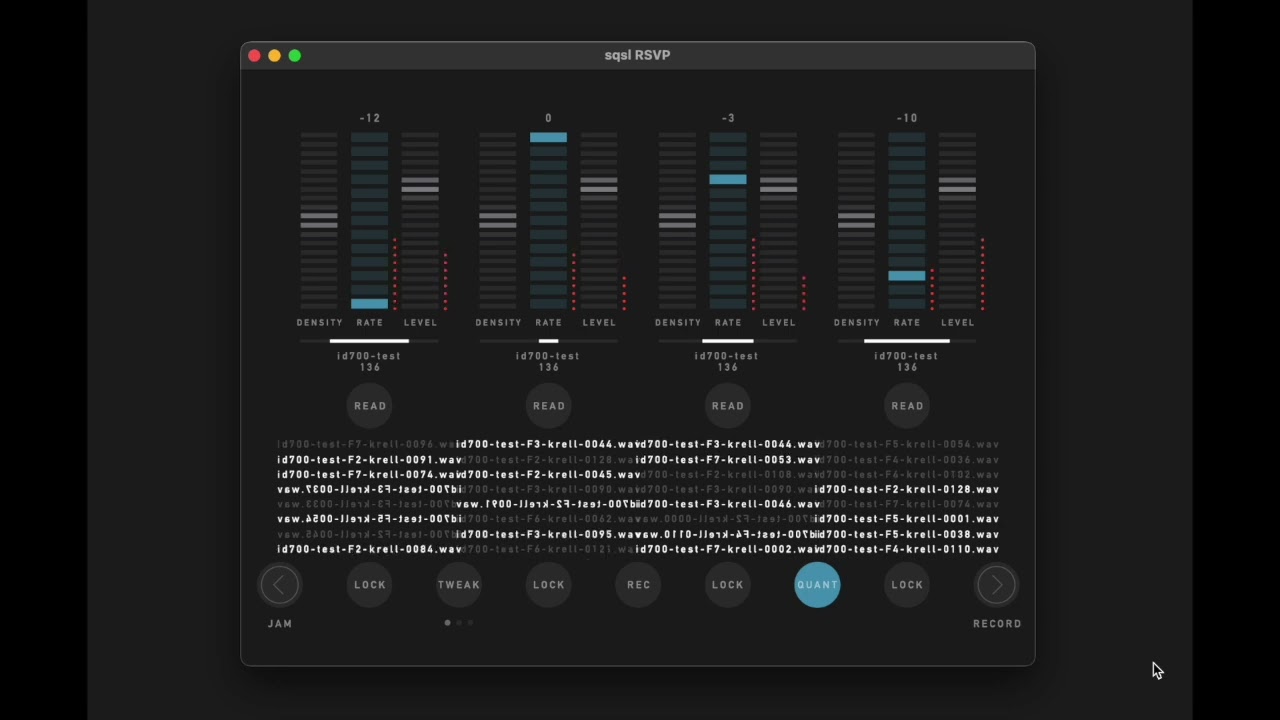The image size is (1280, 720).
Task: Click DENSITY slider in the -10 channel
Action: [856, 221]
